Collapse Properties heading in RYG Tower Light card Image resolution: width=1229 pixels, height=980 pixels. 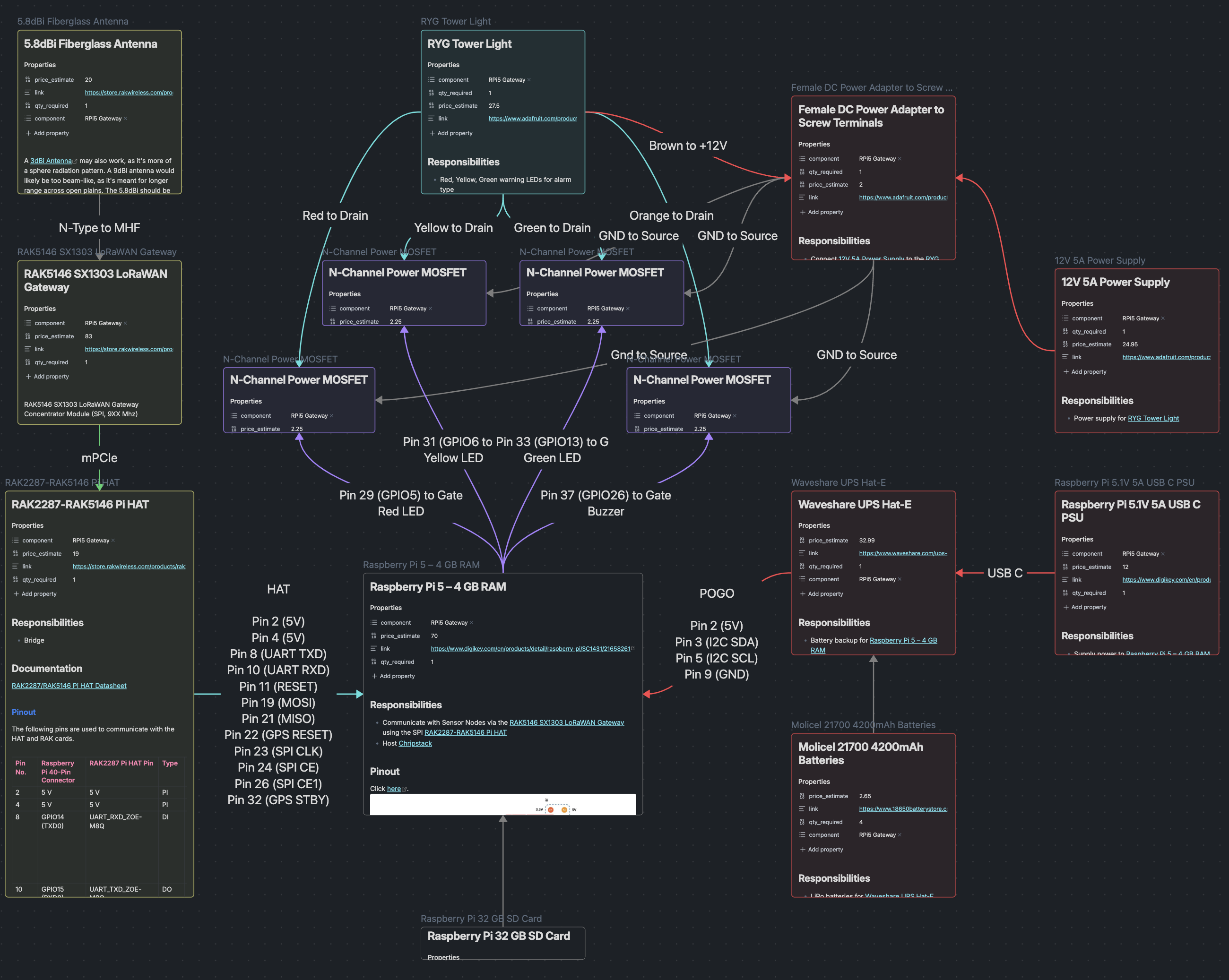[443, 65]
